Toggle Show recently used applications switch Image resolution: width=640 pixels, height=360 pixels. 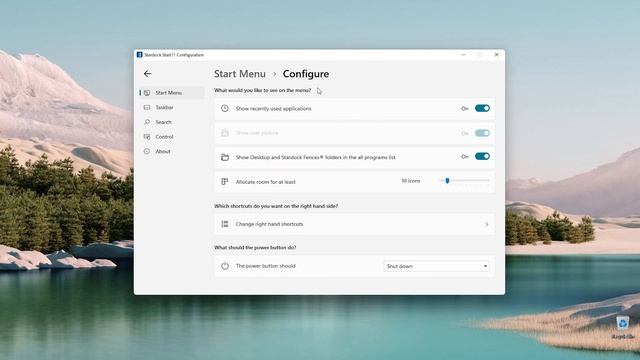[482, 108]
